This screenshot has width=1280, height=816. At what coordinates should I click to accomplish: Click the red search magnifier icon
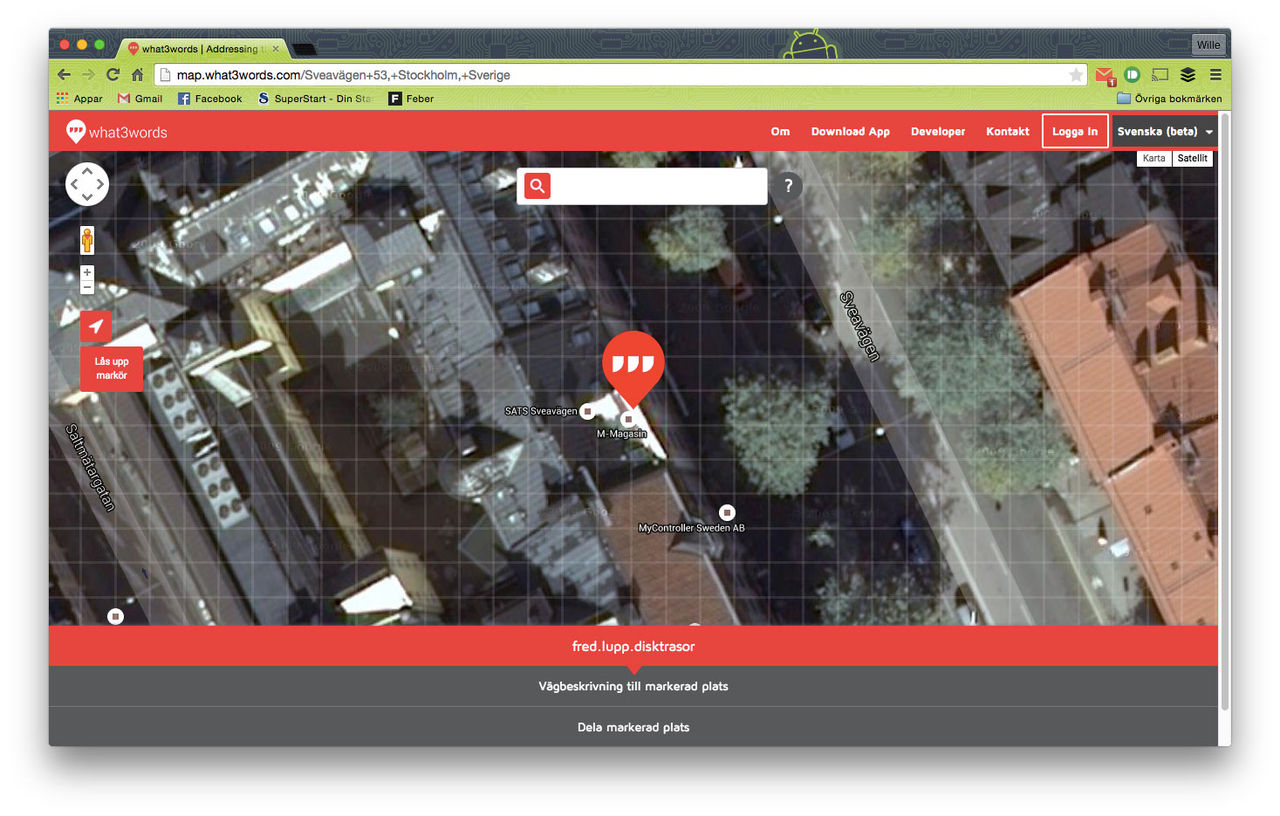click(x=536, y=185)
